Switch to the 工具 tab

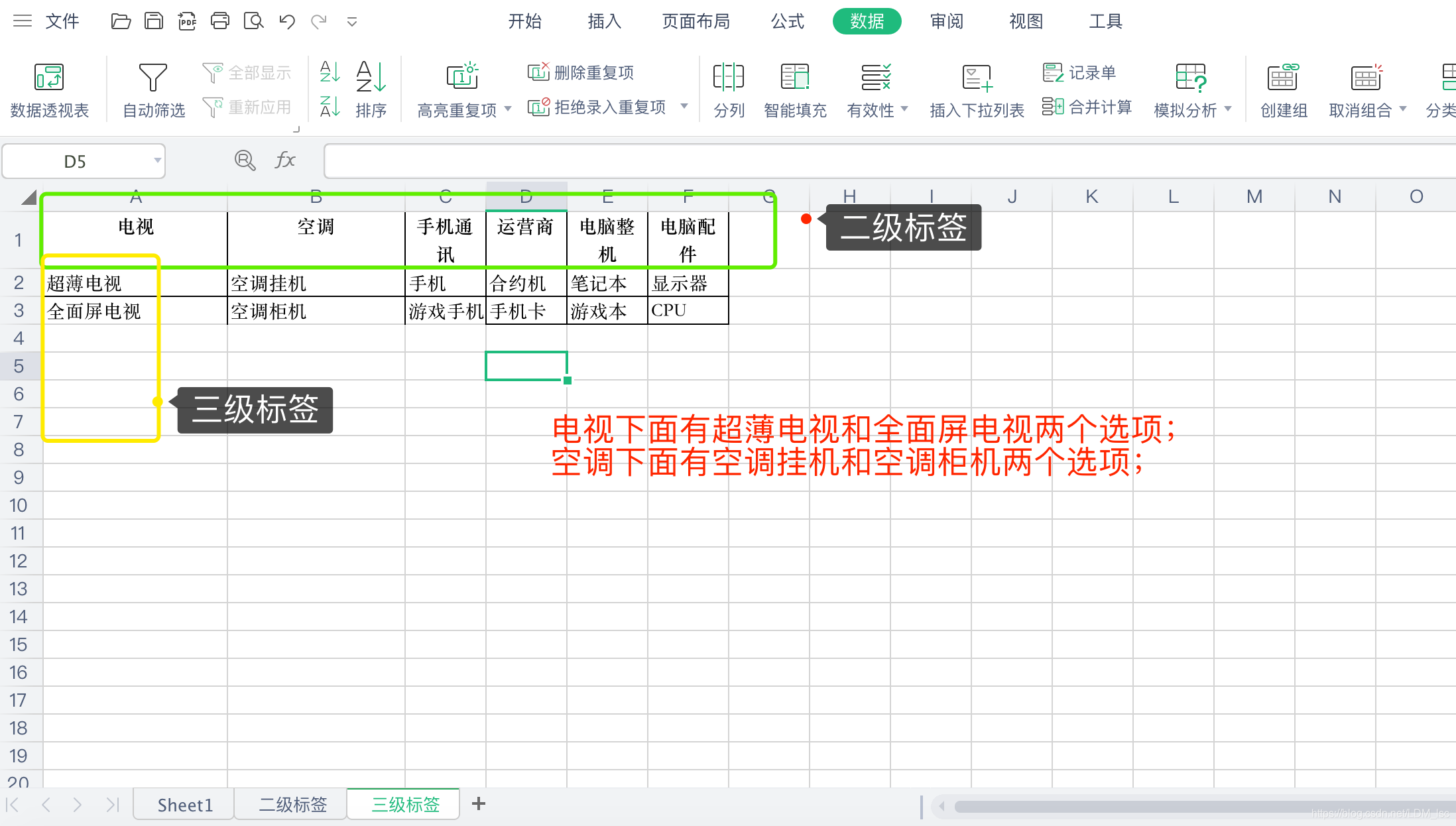click(x=1105, y=21)
